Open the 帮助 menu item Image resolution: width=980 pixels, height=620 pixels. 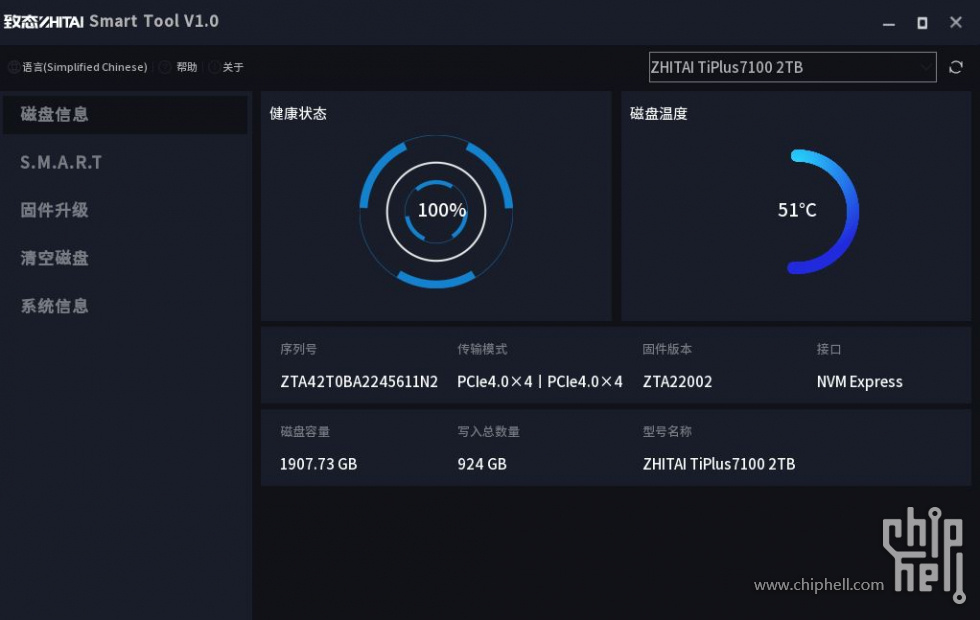(187, 67)
